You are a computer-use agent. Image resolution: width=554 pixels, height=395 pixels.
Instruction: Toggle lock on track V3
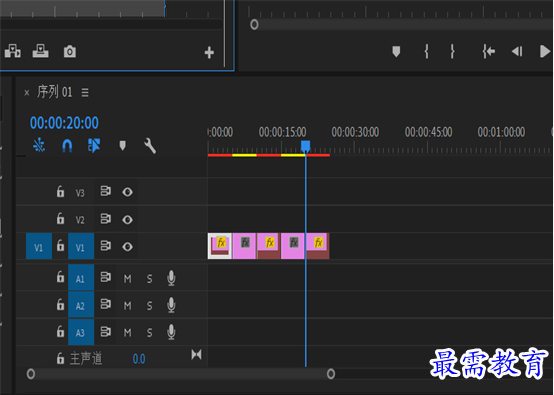coord(60,191)
